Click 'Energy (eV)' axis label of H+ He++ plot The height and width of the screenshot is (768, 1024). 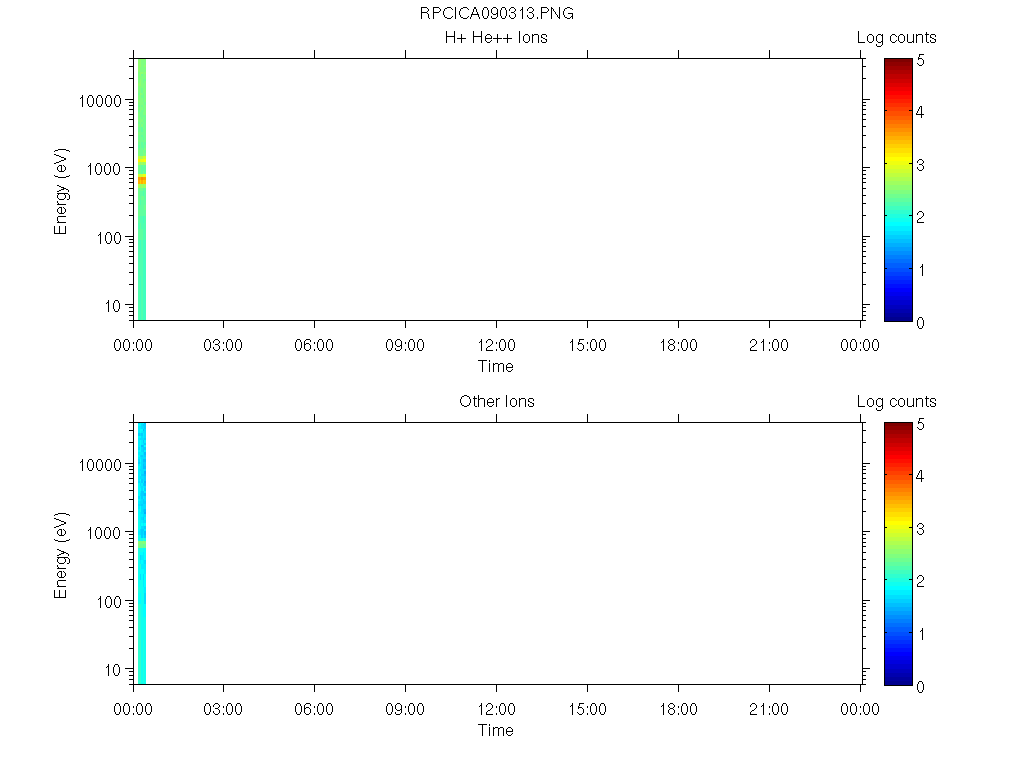point(61,191)
